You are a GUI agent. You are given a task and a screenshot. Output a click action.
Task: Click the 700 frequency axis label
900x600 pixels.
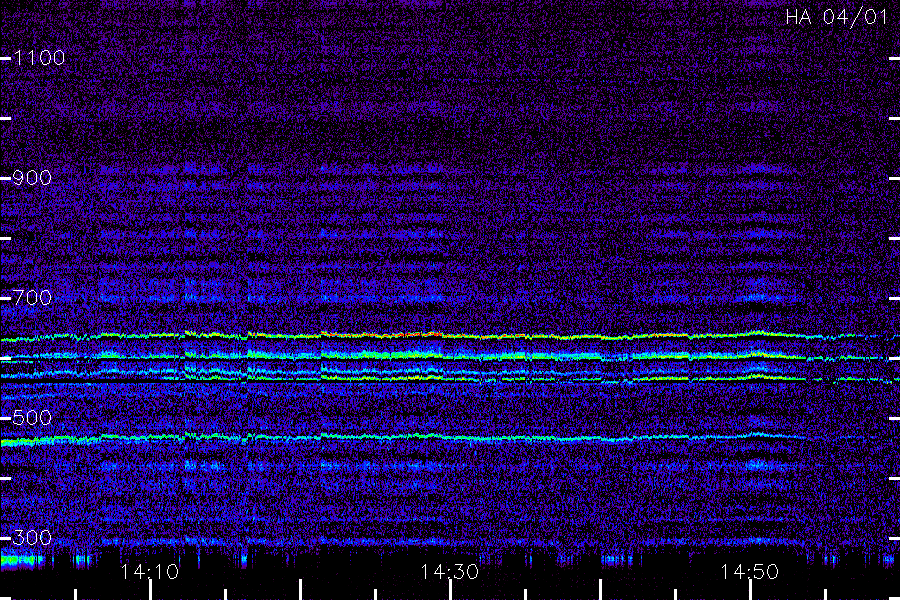[32, 298]
